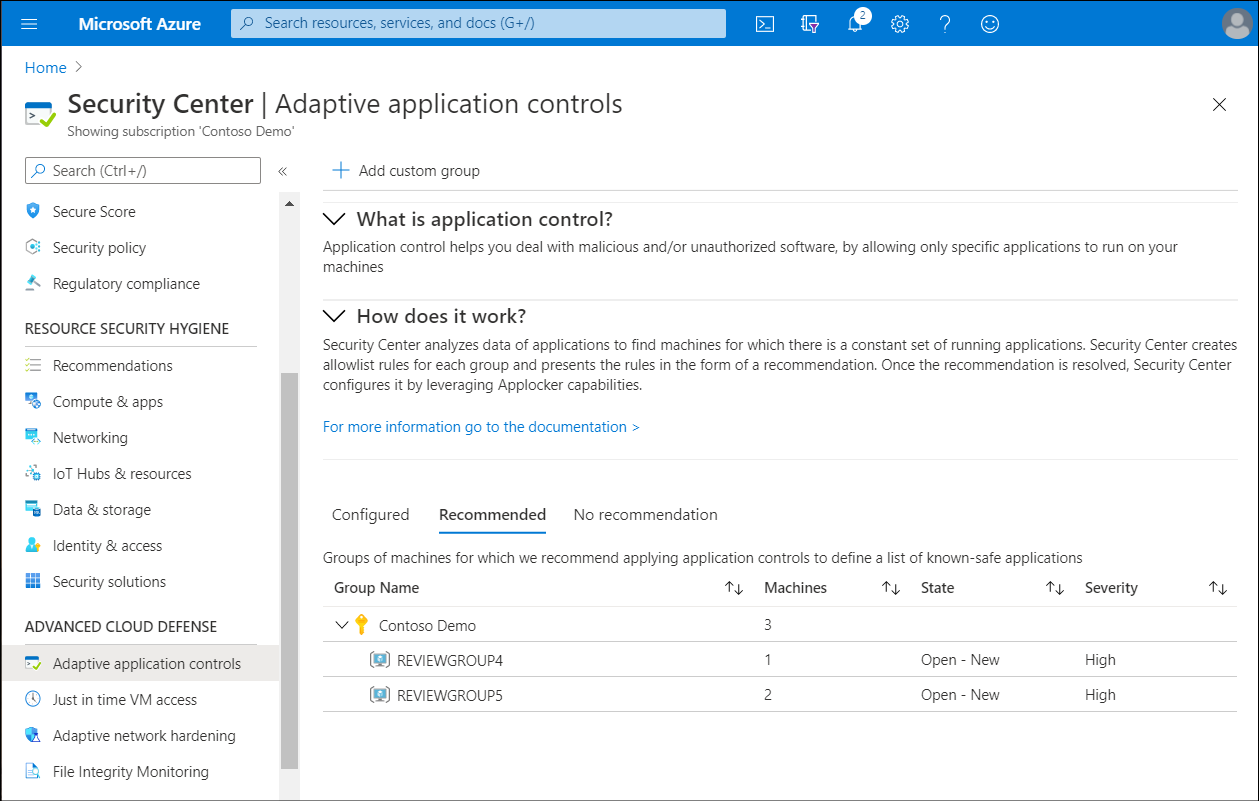1259x801 pixels.
Task: Open Adaptive application controls menu item
Action: 140,663
